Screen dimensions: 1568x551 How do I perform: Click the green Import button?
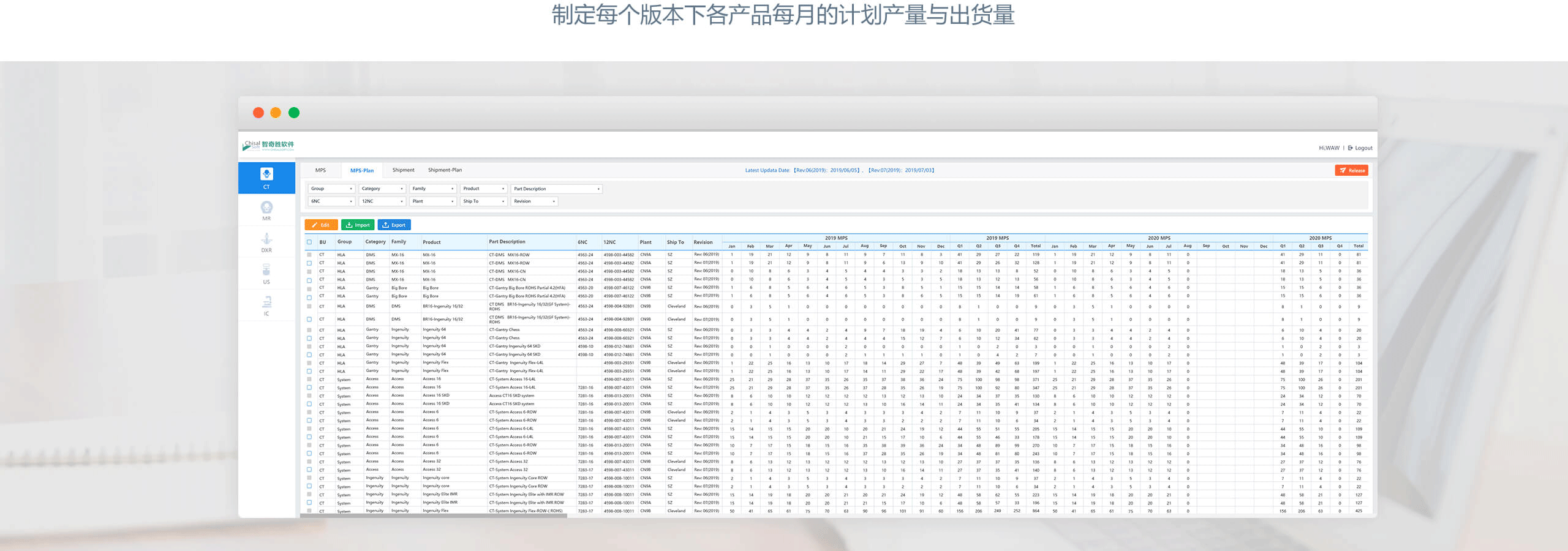[358, 225]
